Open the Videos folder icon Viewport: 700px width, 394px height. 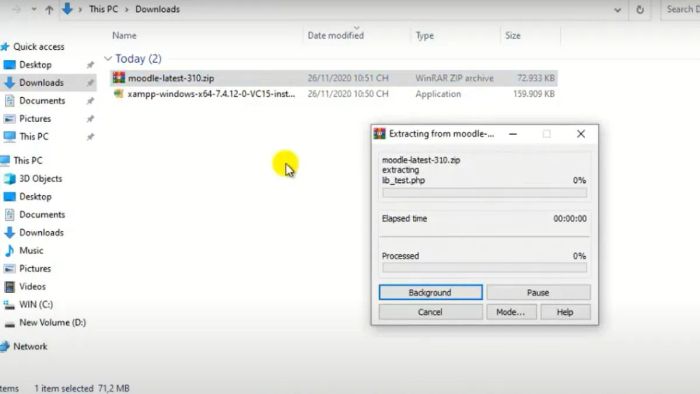(x=9, y=286)
